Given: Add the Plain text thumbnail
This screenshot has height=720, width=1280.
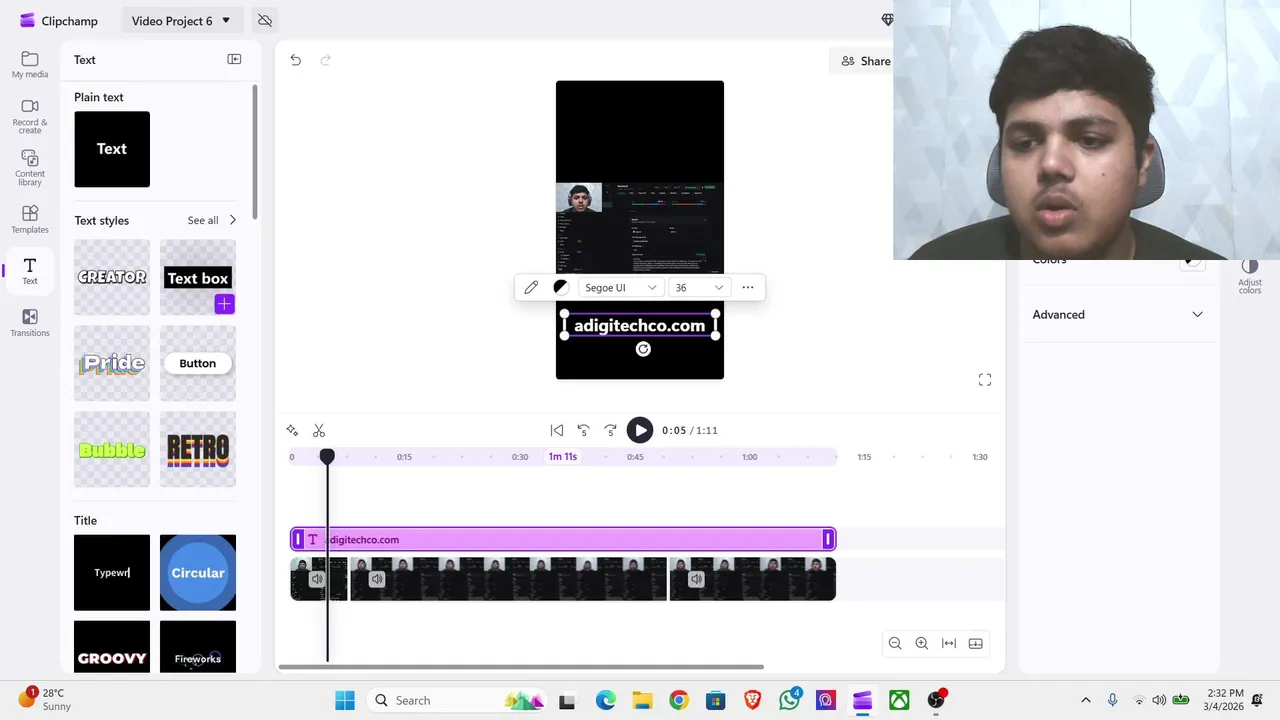Looking at the screenshot, I should (112, 149).
